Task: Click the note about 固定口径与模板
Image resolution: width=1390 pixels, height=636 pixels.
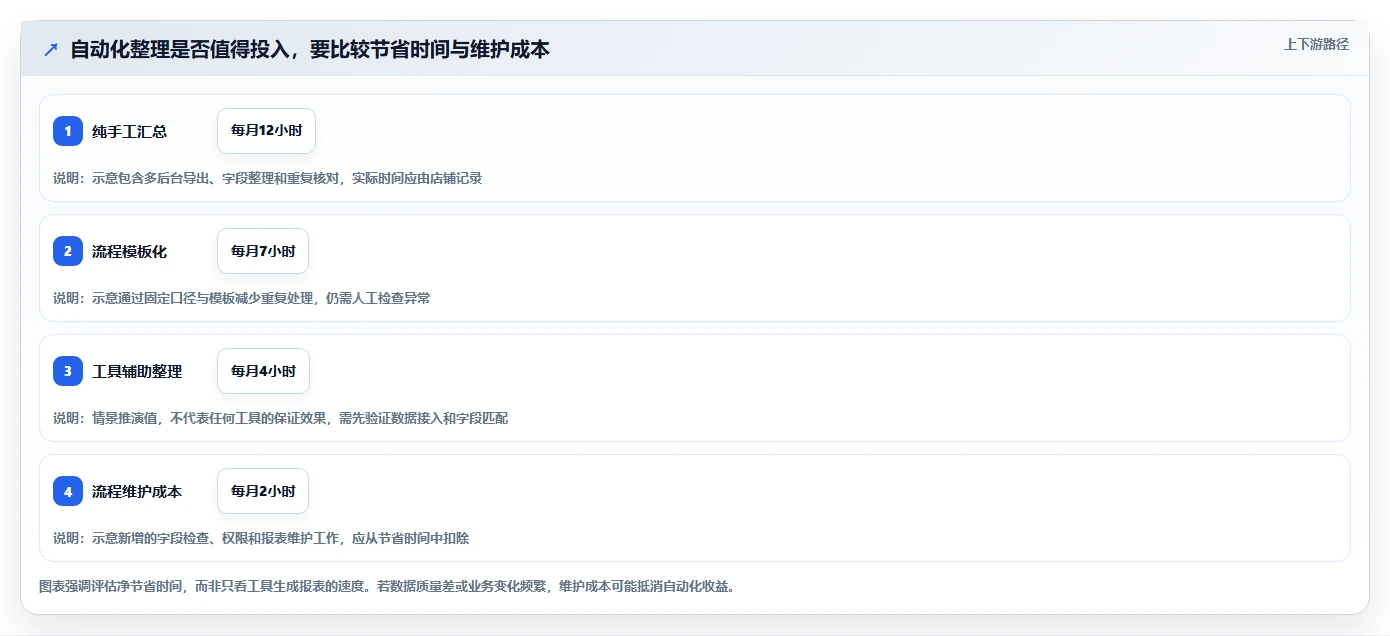Action: coord(242,298)
